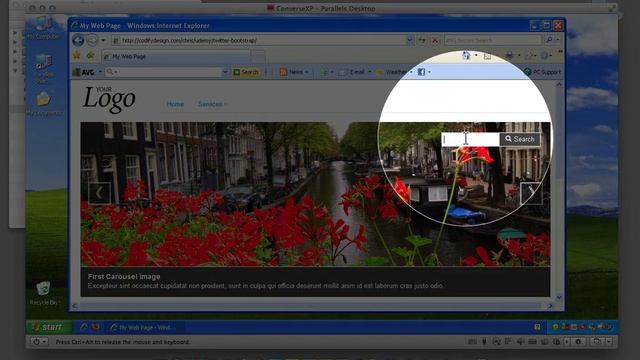Click the Print icon in command bar
The height and width of the screenshot is (360, 640).
point(509,56)
